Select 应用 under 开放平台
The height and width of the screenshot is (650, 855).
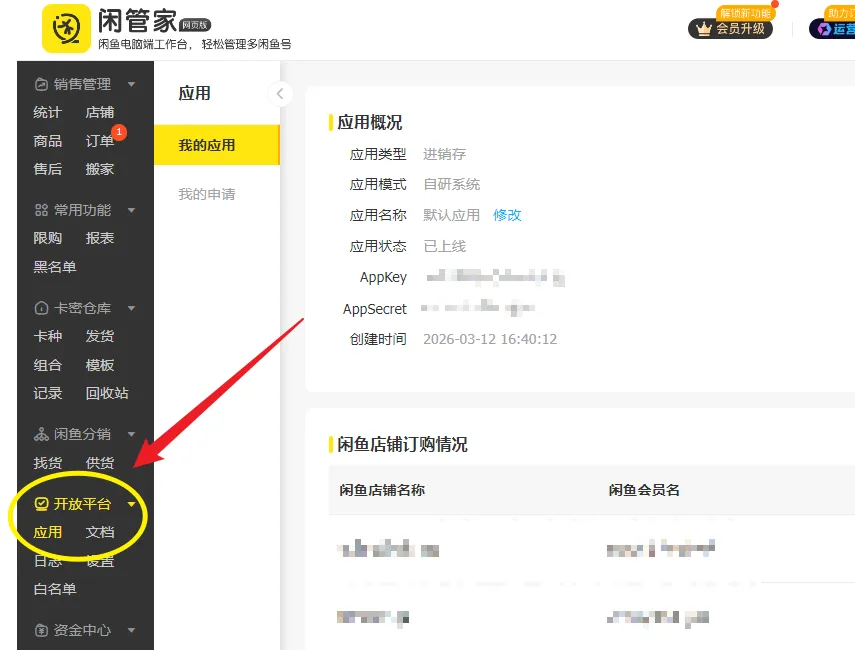click(x=47, y=532)
